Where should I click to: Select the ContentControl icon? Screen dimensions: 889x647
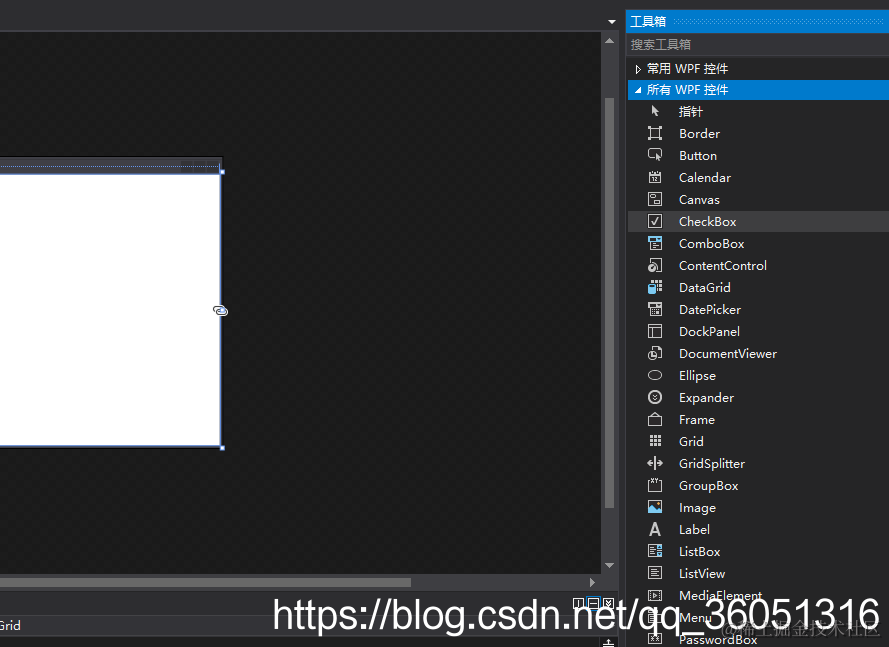pos(655,265)
